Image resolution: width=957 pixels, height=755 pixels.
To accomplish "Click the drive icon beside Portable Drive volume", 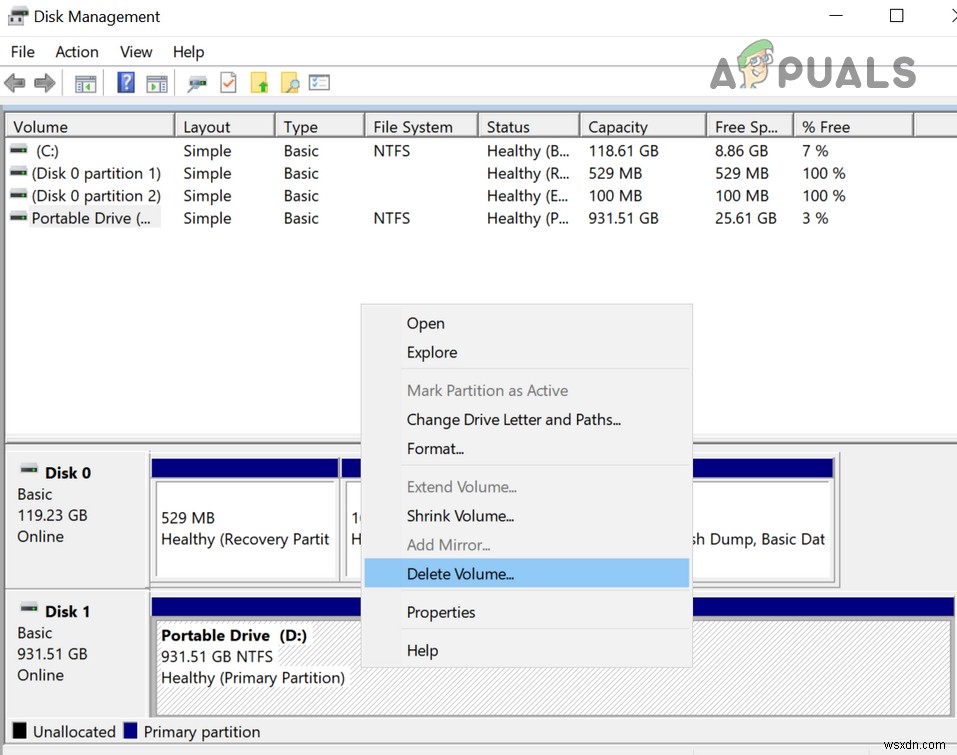I will pyautogui.click(x=18, y=218).
